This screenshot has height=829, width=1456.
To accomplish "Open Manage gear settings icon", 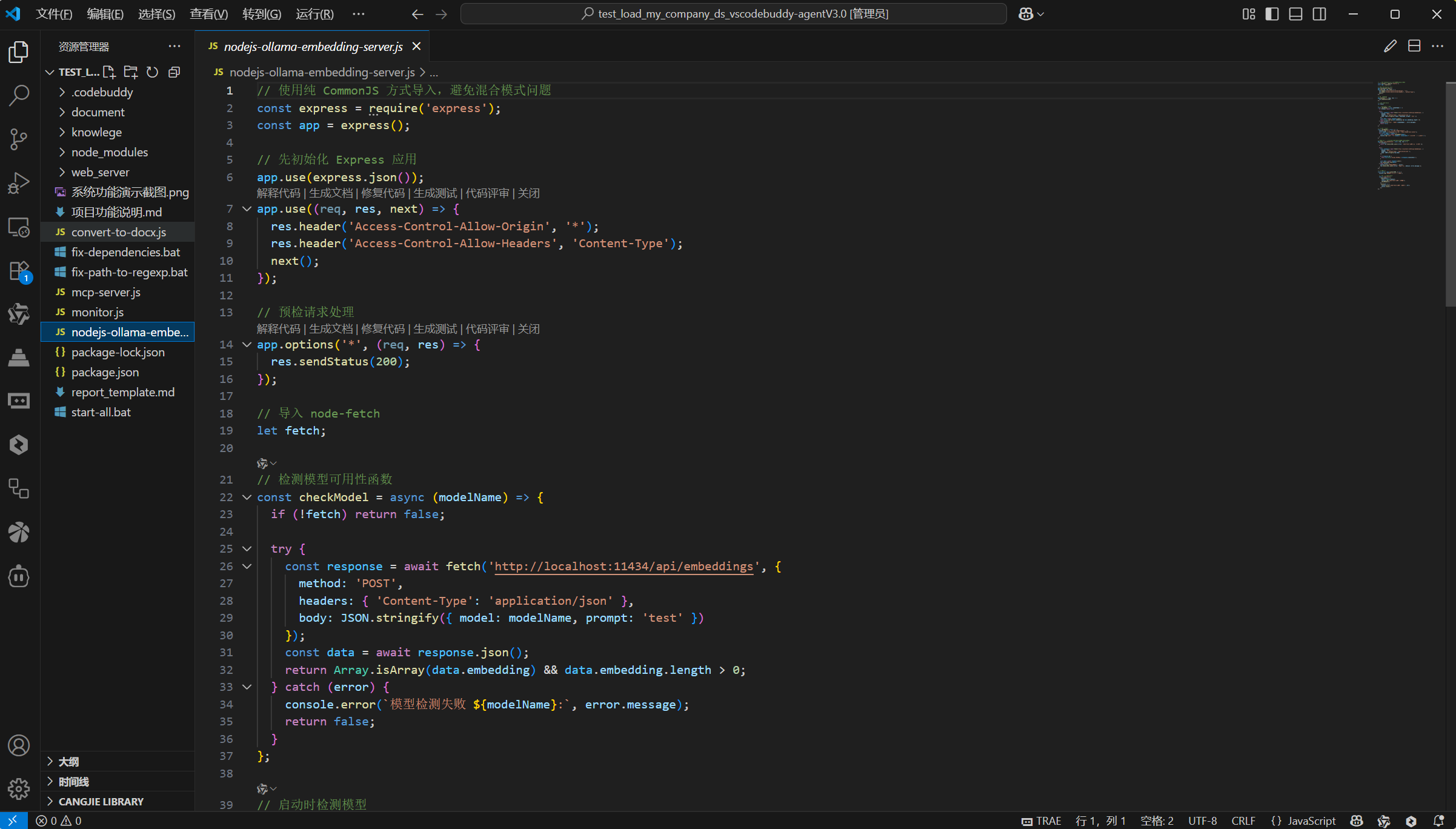I will pyautogui.click(x=19, y=788).
